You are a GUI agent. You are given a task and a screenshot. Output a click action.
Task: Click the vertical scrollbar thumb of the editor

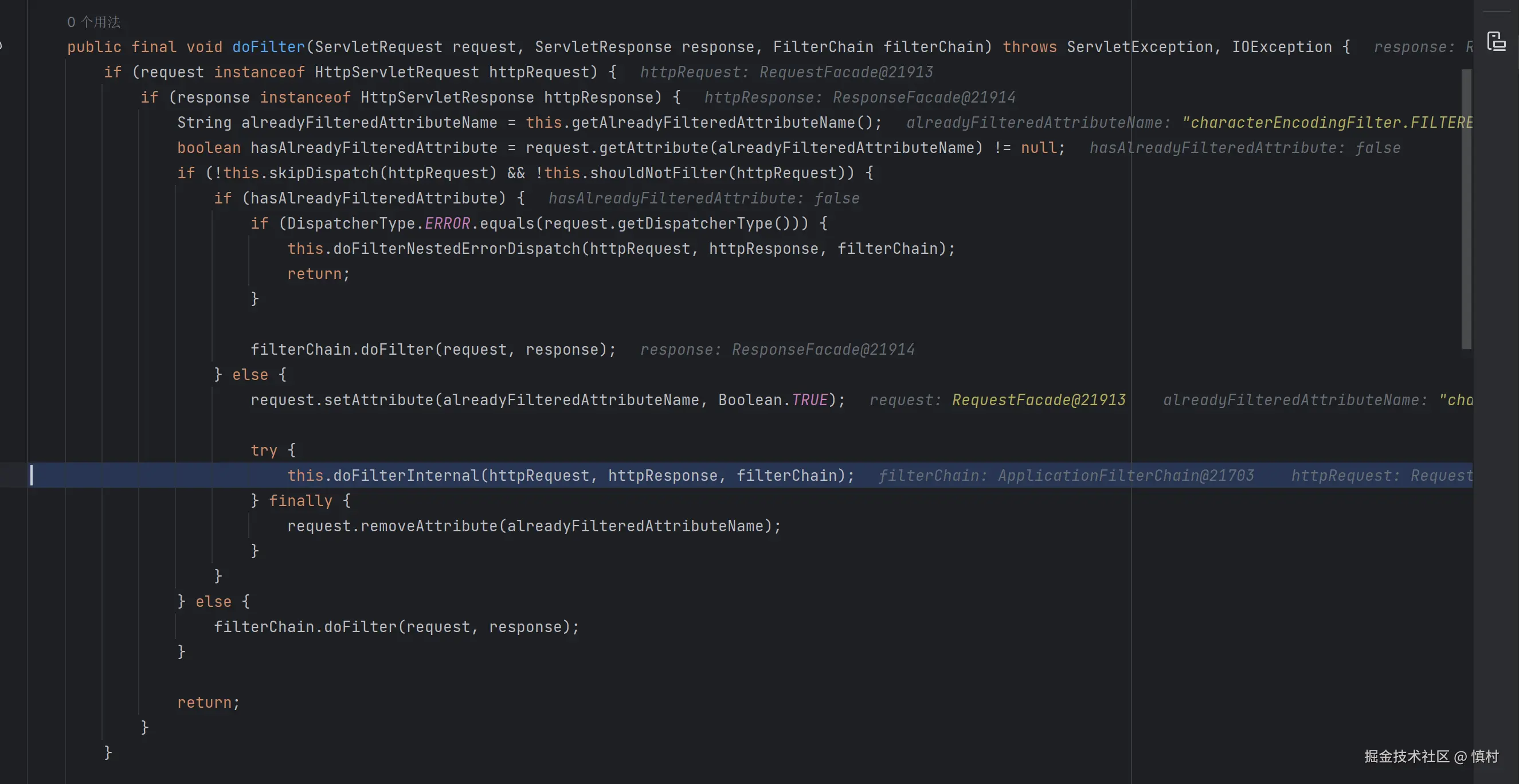1466,209
